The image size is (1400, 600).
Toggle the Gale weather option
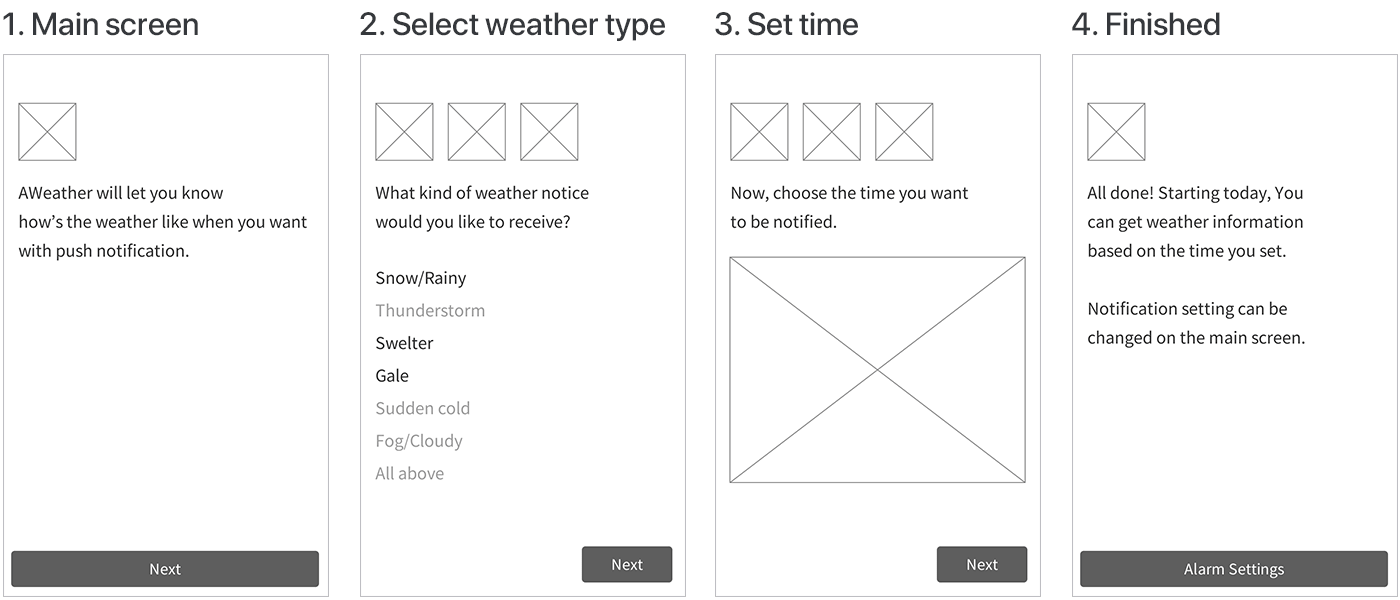[392, 375]
